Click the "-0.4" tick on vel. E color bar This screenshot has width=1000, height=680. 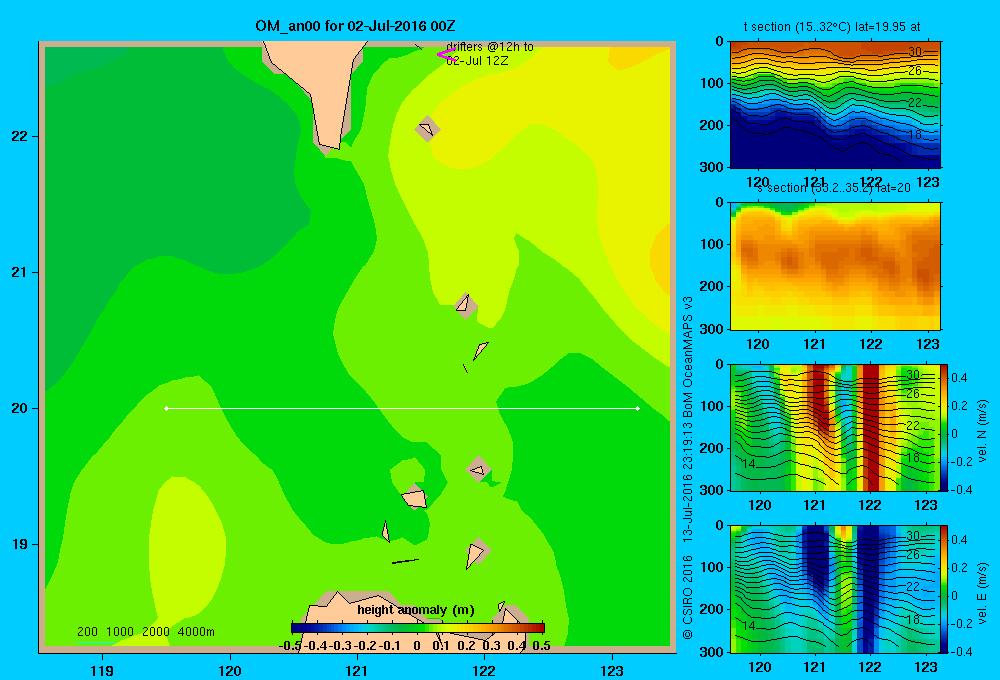pyautogui.click(x=961, y=651)
